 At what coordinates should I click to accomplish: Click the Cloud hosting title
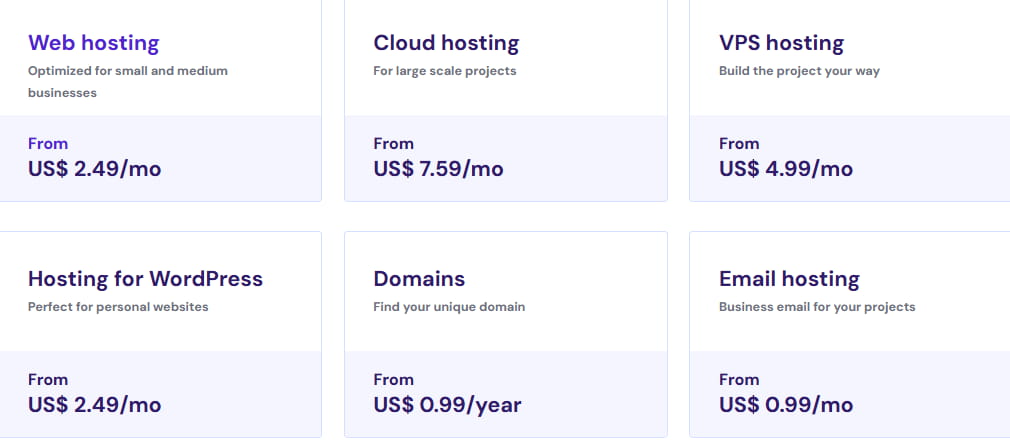click(x=446, y=43)
